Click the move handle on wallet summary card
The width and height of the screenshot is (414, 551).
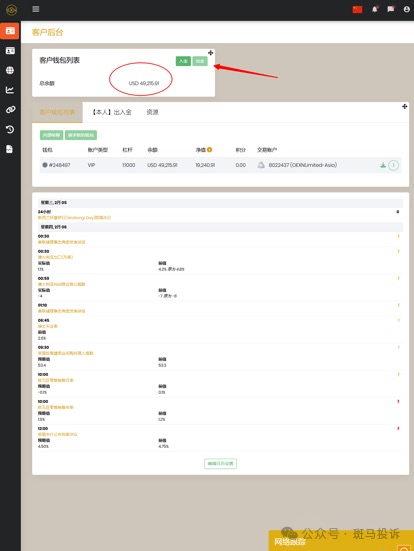210,53
